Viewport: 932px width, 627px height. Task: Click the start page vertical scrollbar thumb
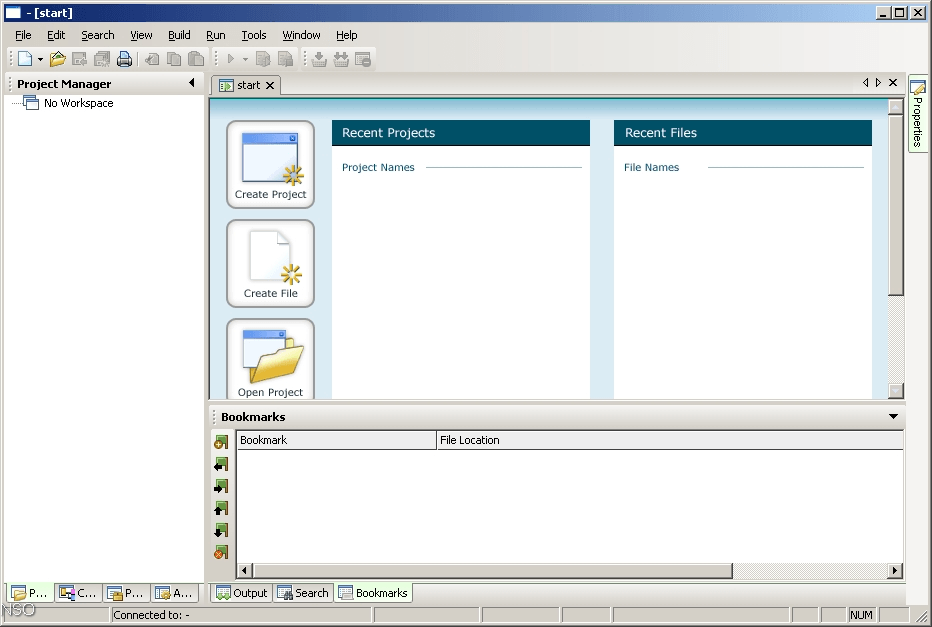coord(896,204)
